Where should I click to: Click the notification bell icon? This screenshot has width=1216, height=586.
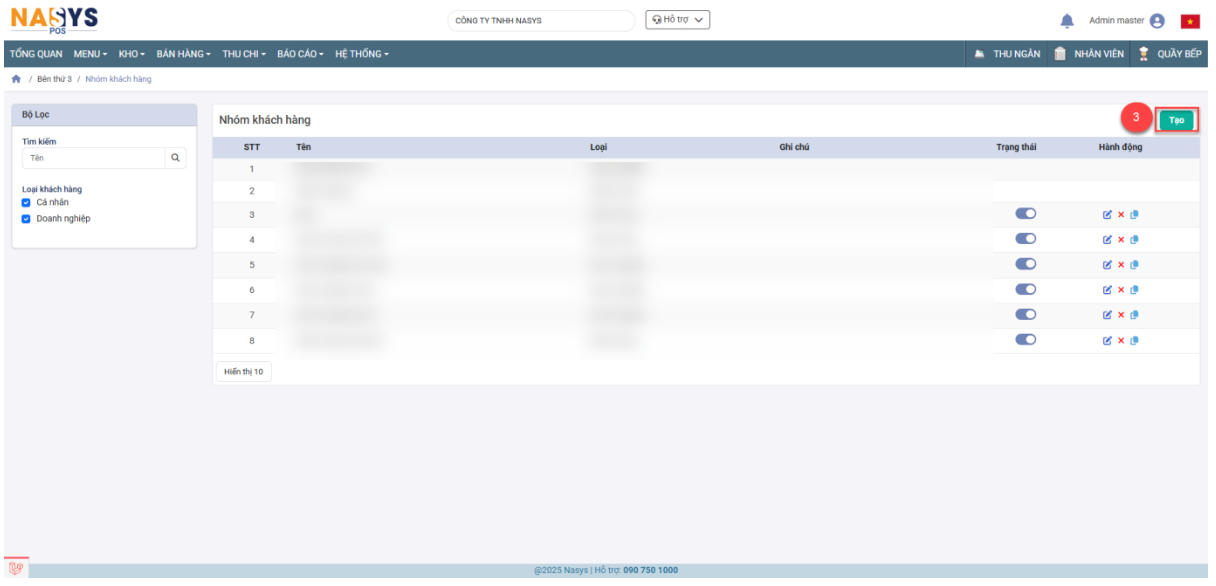pos(1066,21)
